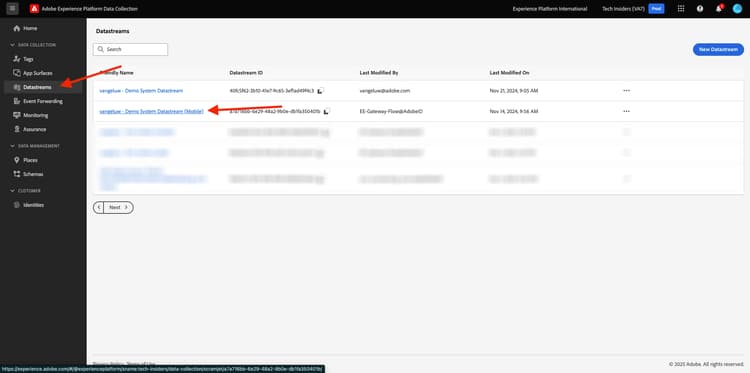Select the EE-Gateway-Flow@AdobeID cell

point(391,111)
